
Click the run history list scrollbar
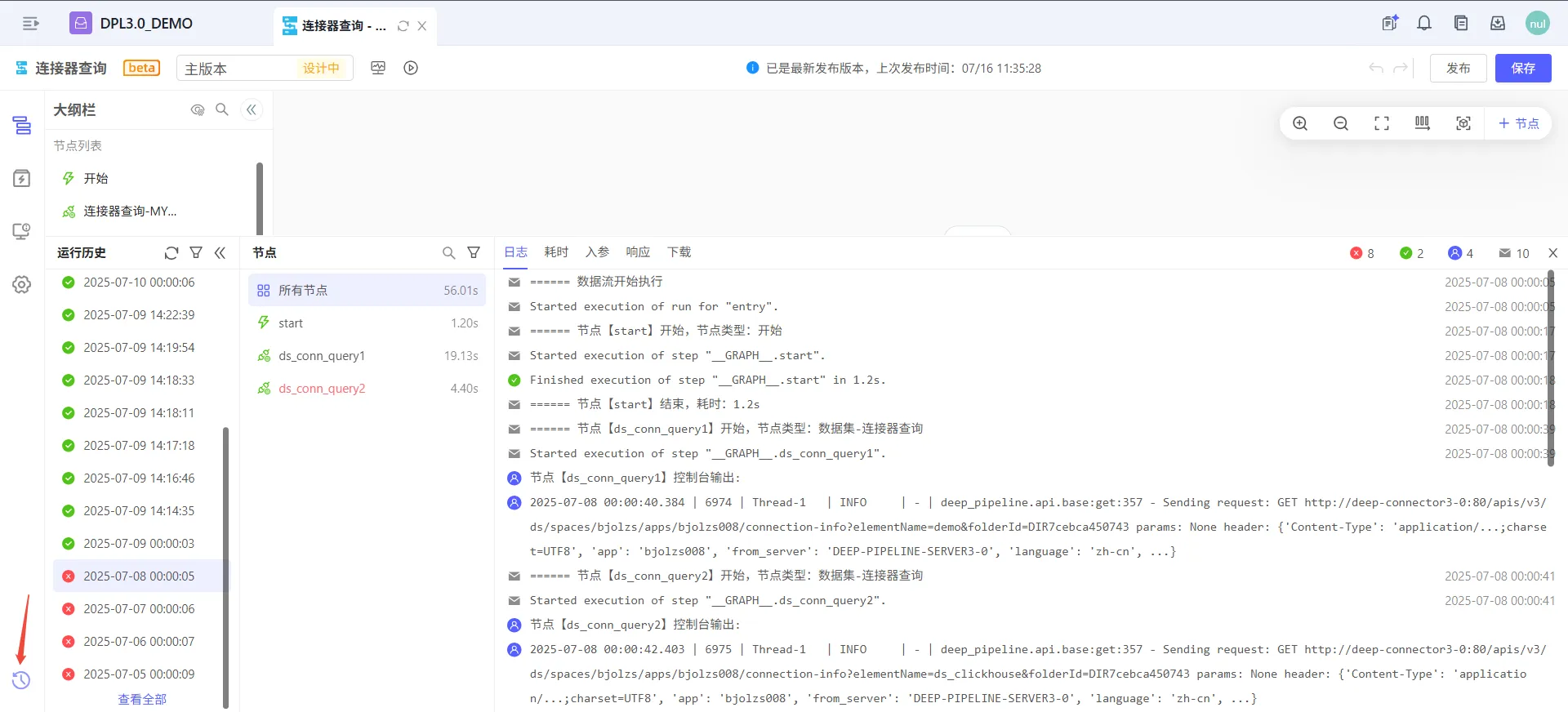coord(225,567)
